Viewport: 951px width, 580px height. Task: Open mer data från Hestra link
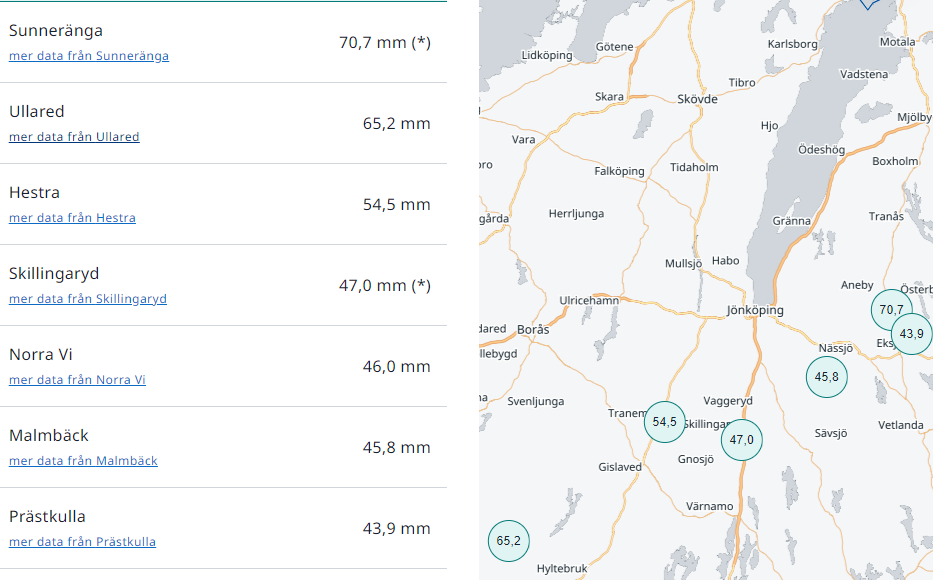coord(72,218)
